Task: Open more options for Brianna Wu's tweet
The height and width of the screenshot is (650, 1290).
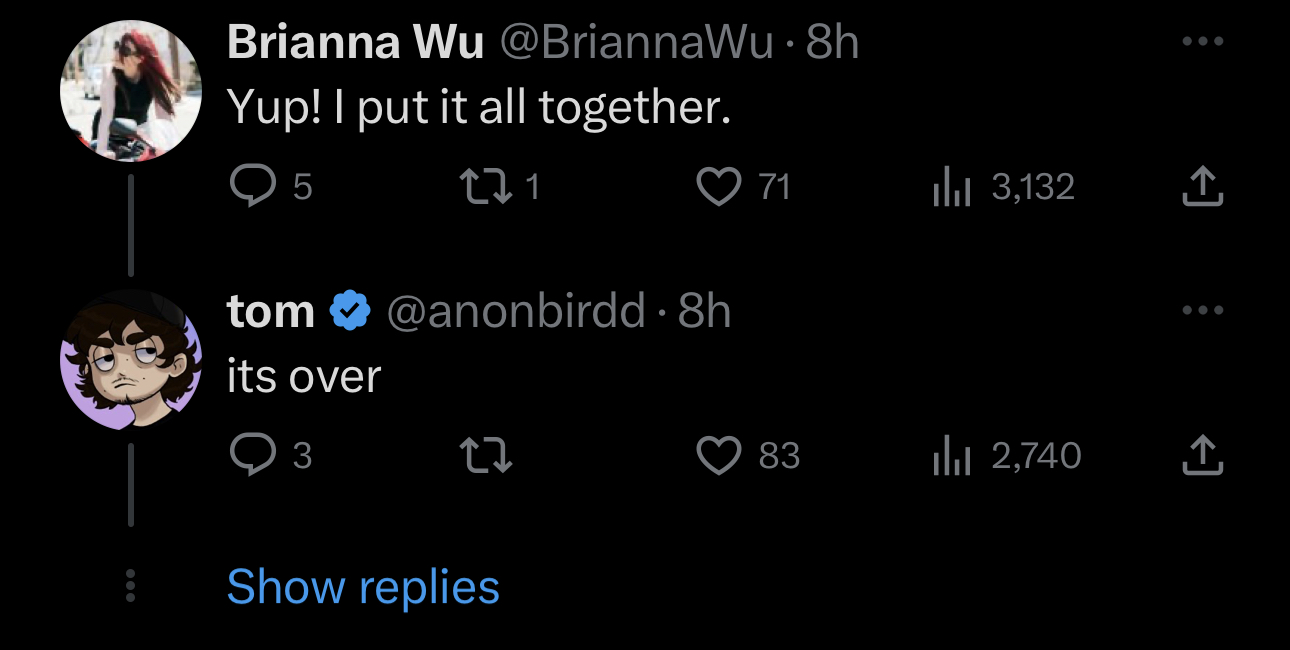Action: [1202, 42]
